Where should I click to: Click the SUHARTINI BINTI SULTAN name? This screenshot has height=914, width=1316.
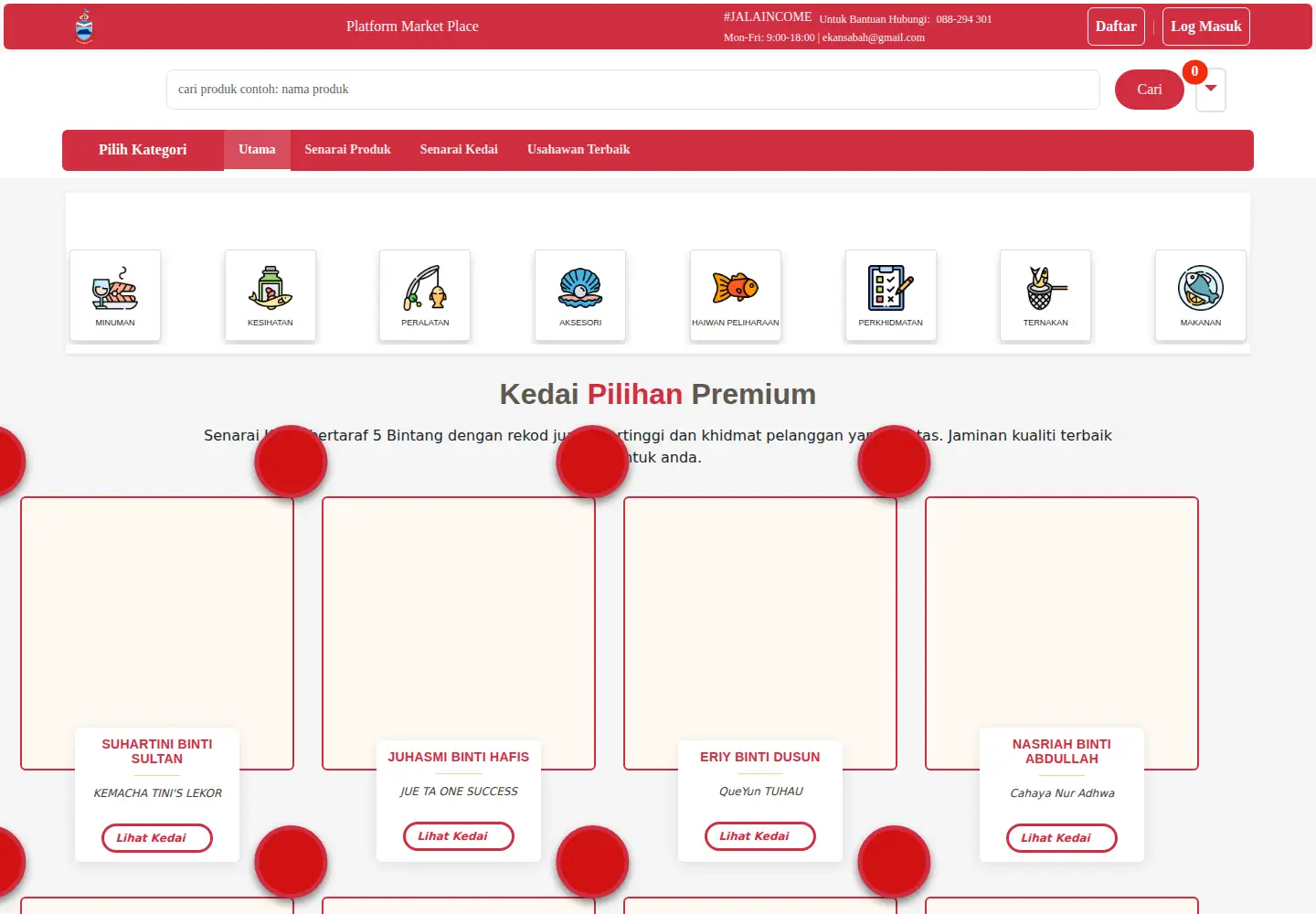point(157,751)
